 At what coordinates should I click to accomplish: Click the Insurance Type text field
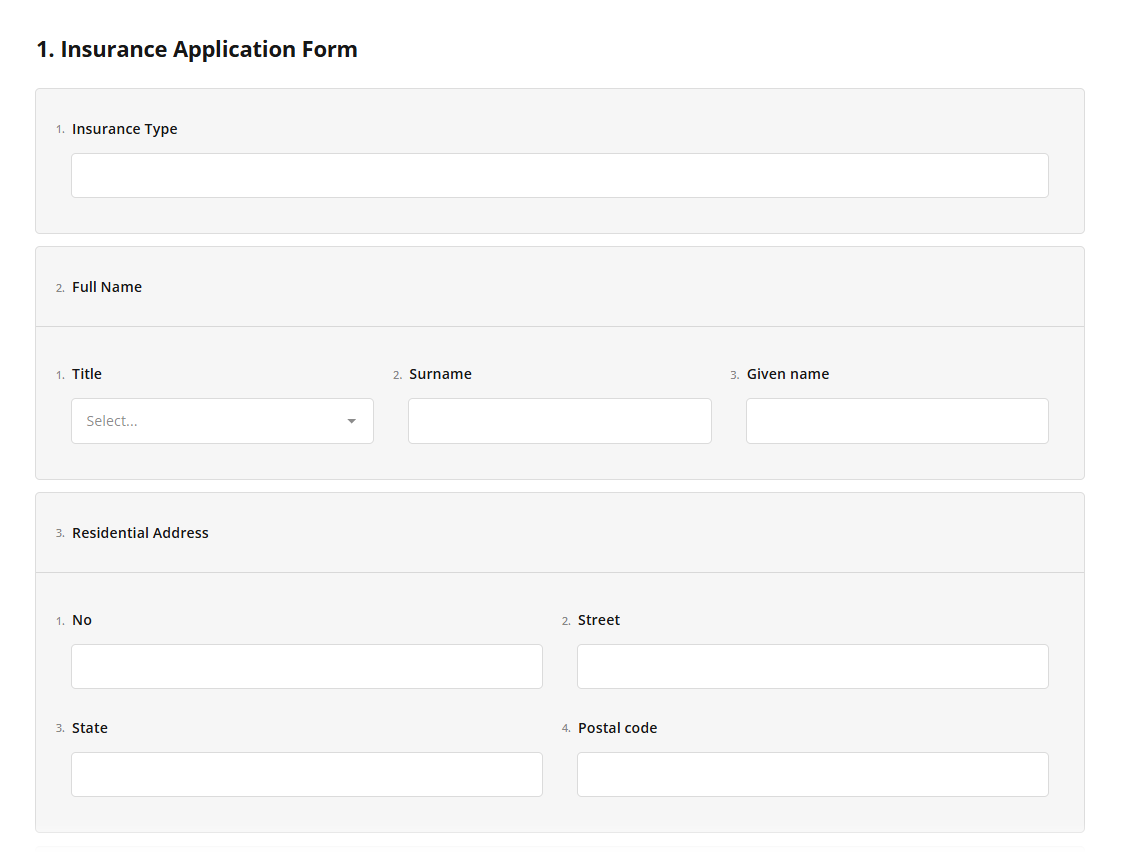tap(559, 175)
